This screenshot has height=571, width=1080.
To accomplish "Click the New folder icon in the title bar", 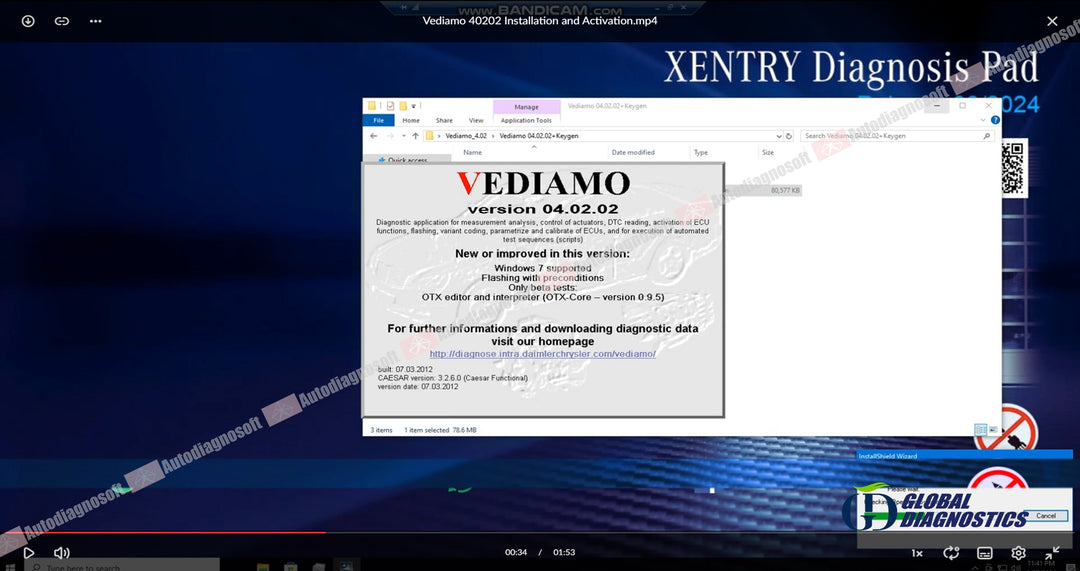I will point(403,106).
